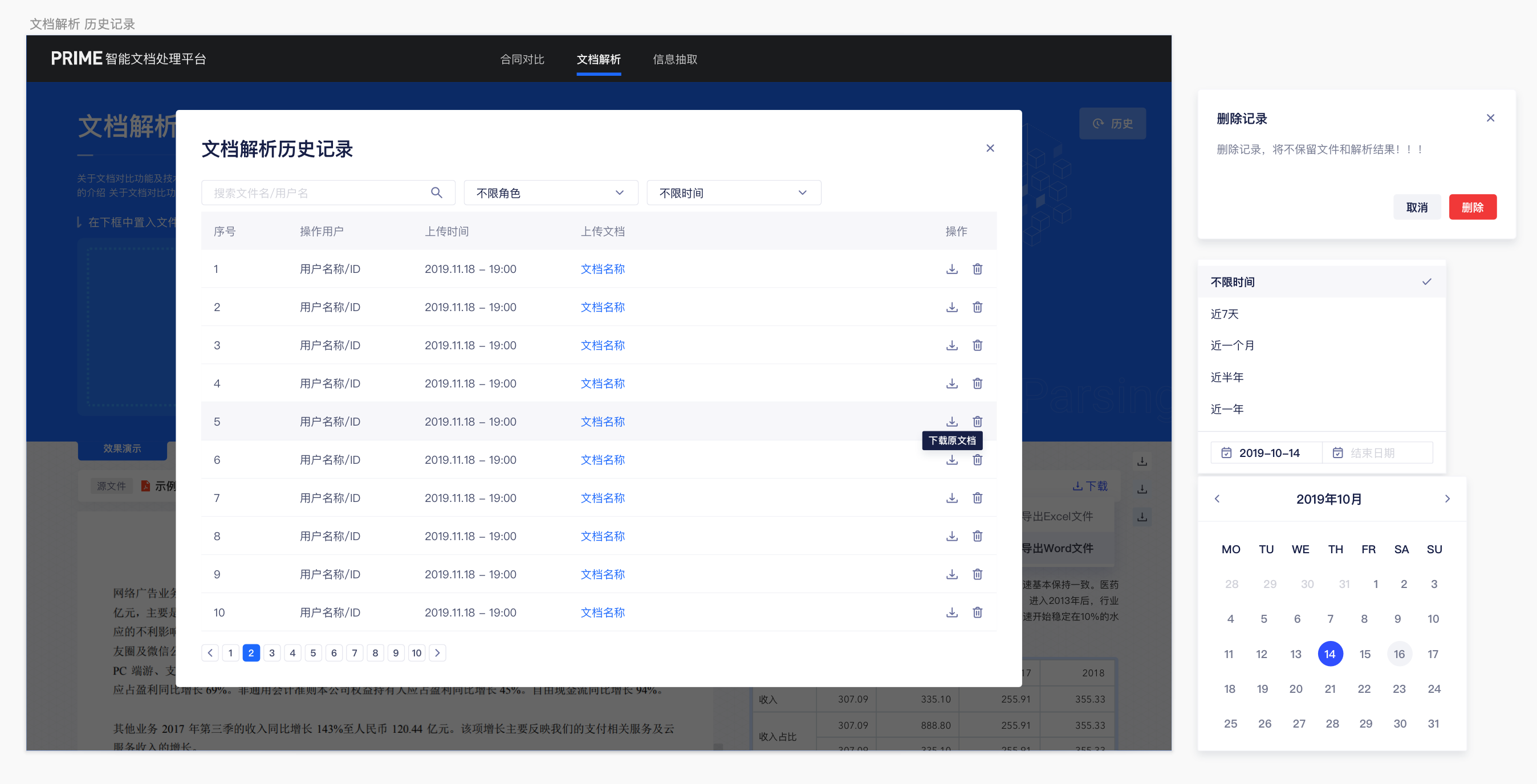Image resolution: width=1537 pixels, height=784 pixels.
Task: Go to pagination page 3
Action: [271, 653]
